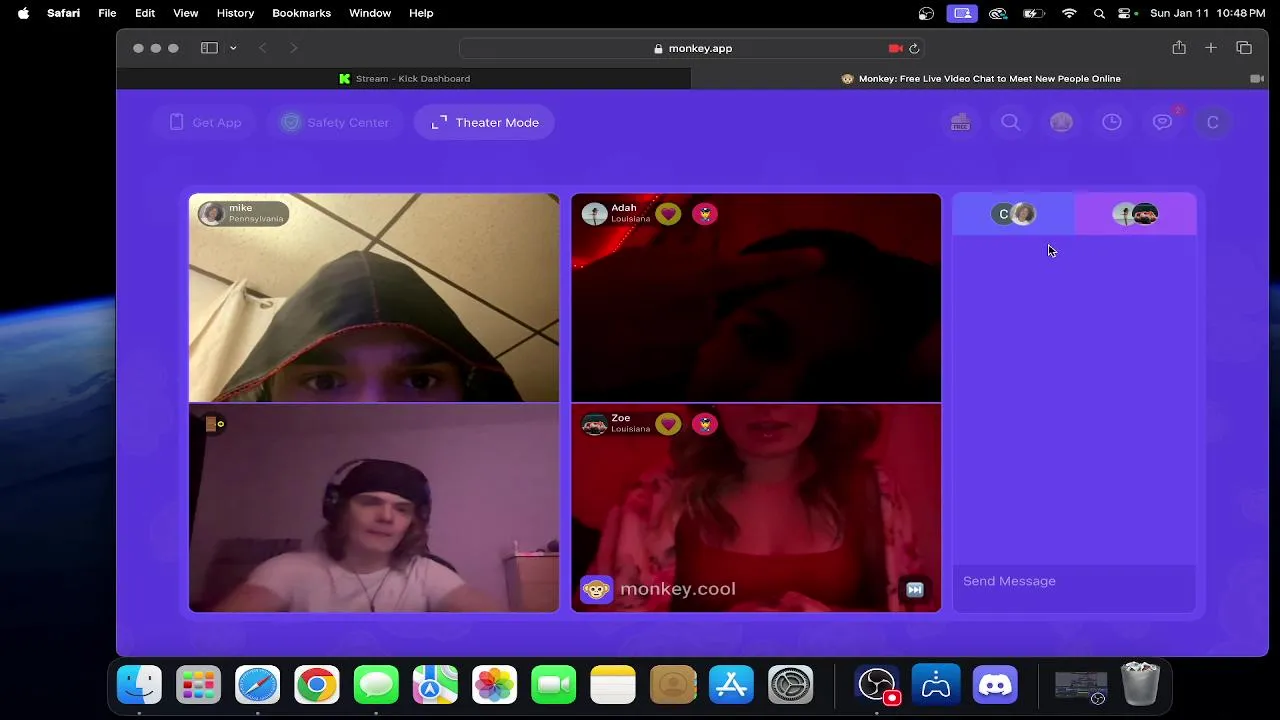Open the Apple menu
Viewport: 1280px width, 720px height.
(23, 13)
